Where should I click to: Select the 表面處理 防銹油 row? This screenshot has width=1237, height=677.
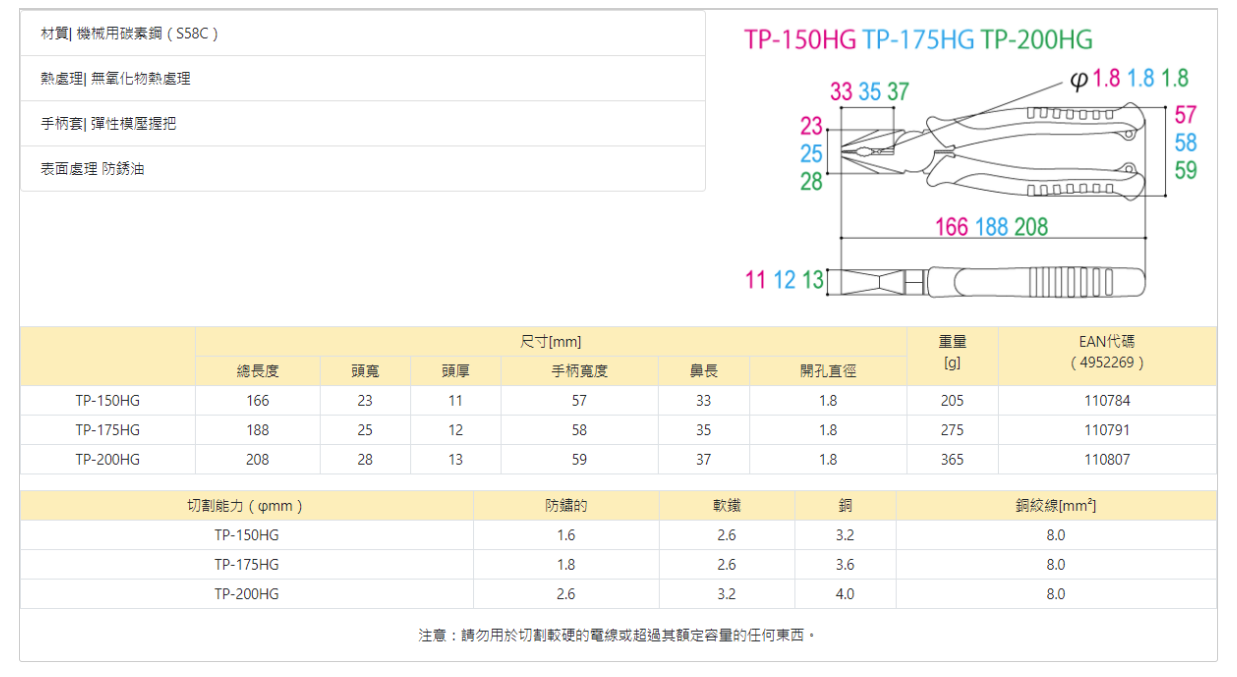pos(362,169)
